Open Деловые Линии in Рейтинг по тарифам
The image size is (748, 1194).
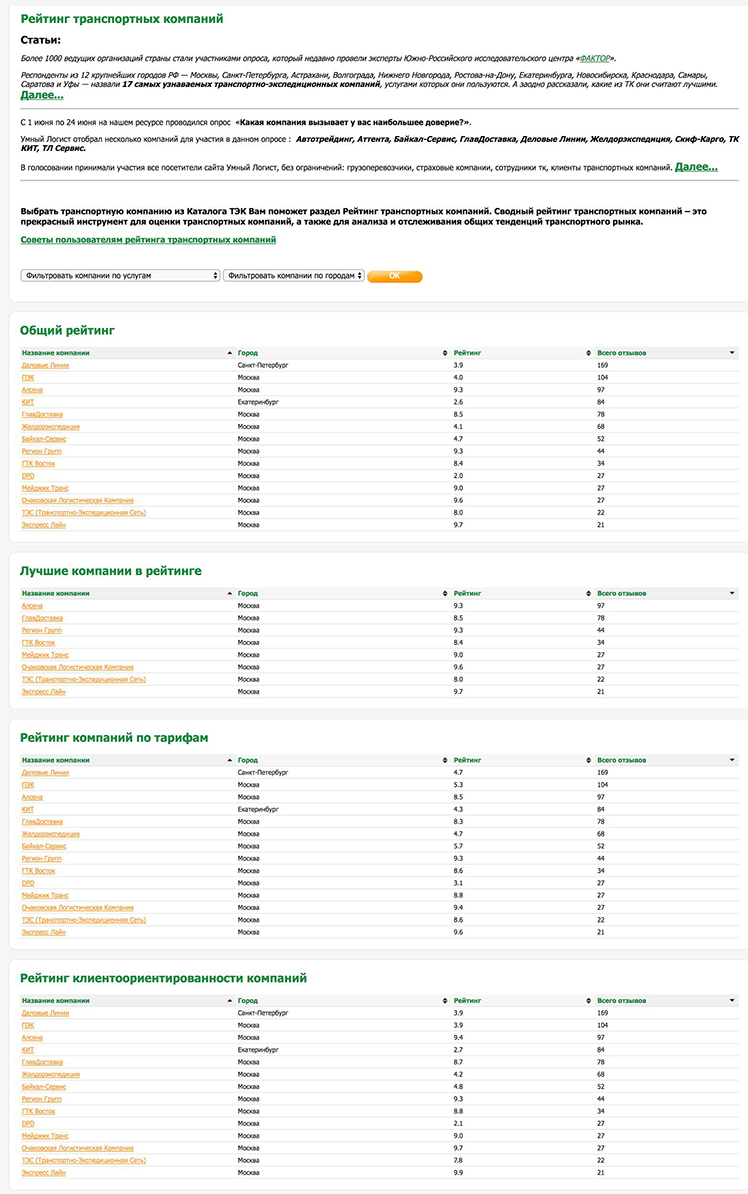tap(46, 773)
